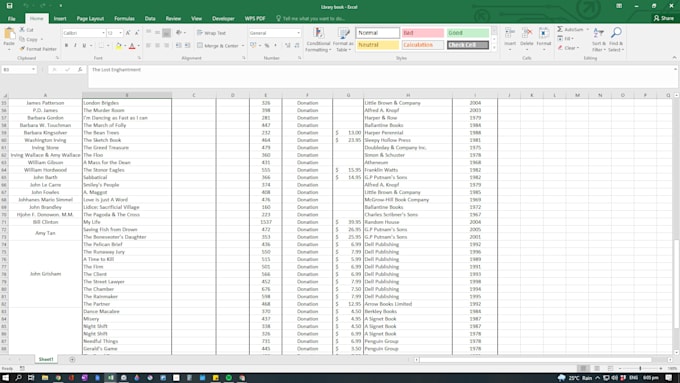Screen dimensions: 680x383
Task: Click the Increase Decimal icon
Action: (x=288, y=46)
